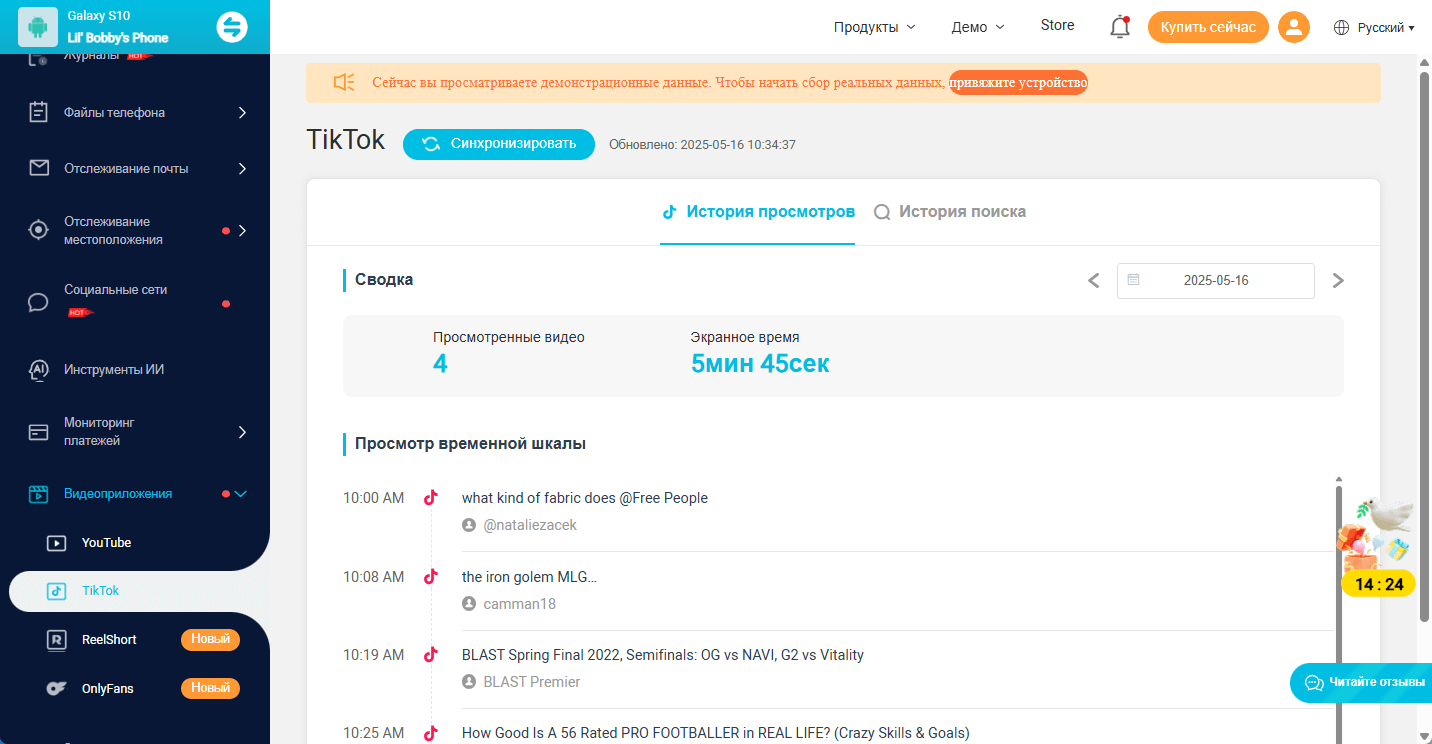Click TikTok icon beside 10:00 AM entry
This screenshot has width=1432, height=744.
[x=431, y=497]
